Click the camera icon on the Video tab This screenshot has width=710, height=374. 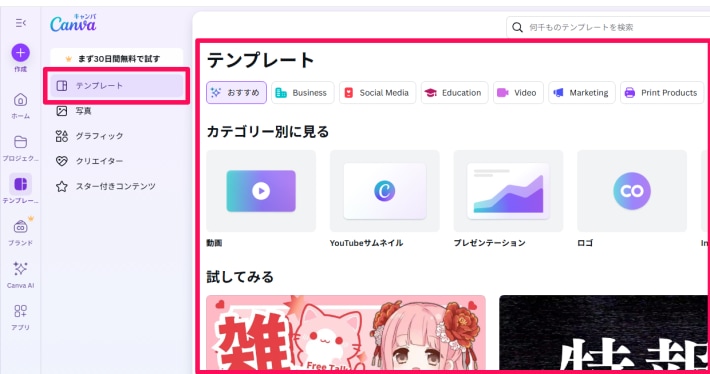pos(503,92)
